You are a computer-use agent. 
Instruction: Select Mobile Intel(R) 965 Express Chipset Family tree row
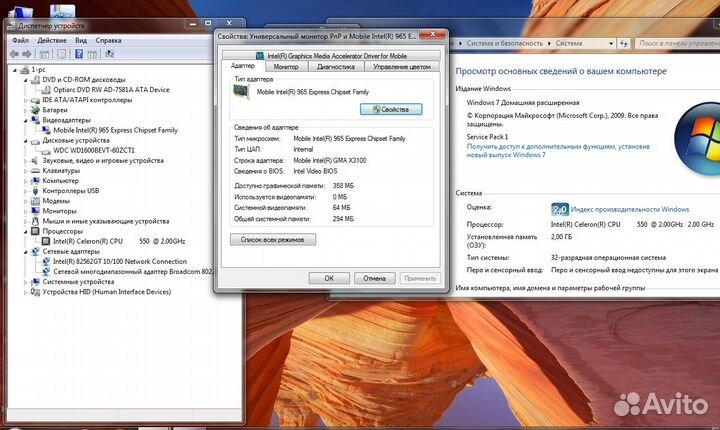[x=115, y=130]
